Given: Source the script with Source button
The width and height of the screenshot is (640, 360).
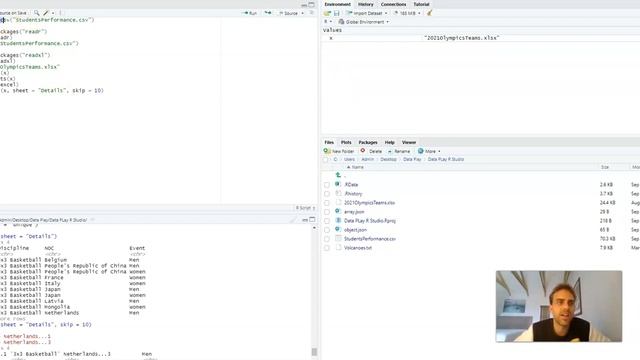Looking at the screenshot, I should (x=288, y=13).
